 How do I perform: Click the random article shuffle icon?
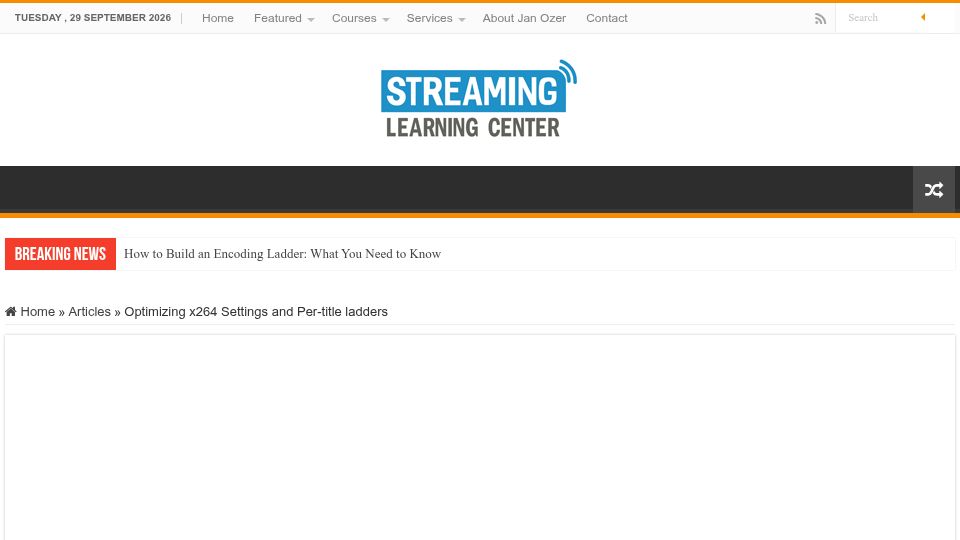coord(934,190)
